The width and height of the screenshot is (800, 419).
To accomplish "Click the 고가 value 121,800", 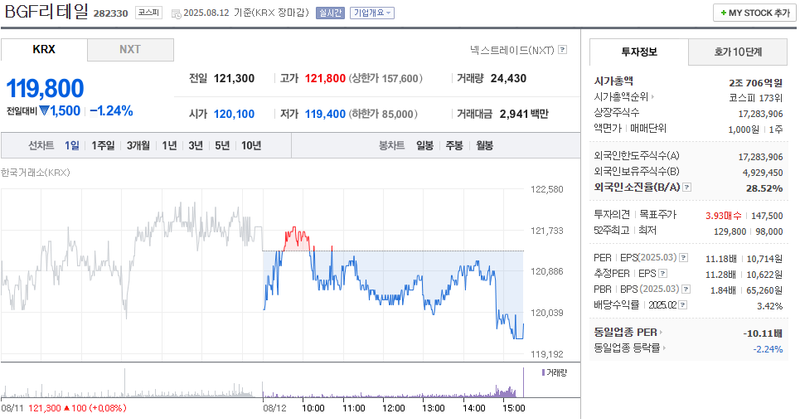I will point(325,79).
